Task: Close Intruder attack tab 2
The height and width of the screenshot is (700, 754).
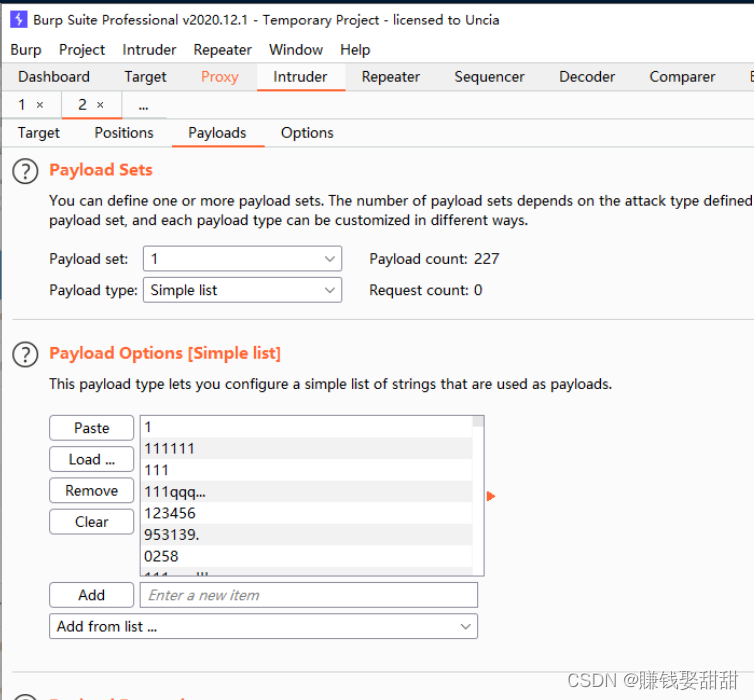Action: point(100,105)
